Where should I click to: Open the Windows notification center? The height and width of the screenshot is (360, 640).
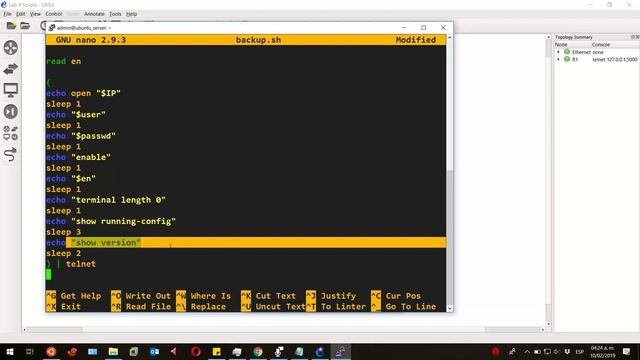(x=627, y=351)
